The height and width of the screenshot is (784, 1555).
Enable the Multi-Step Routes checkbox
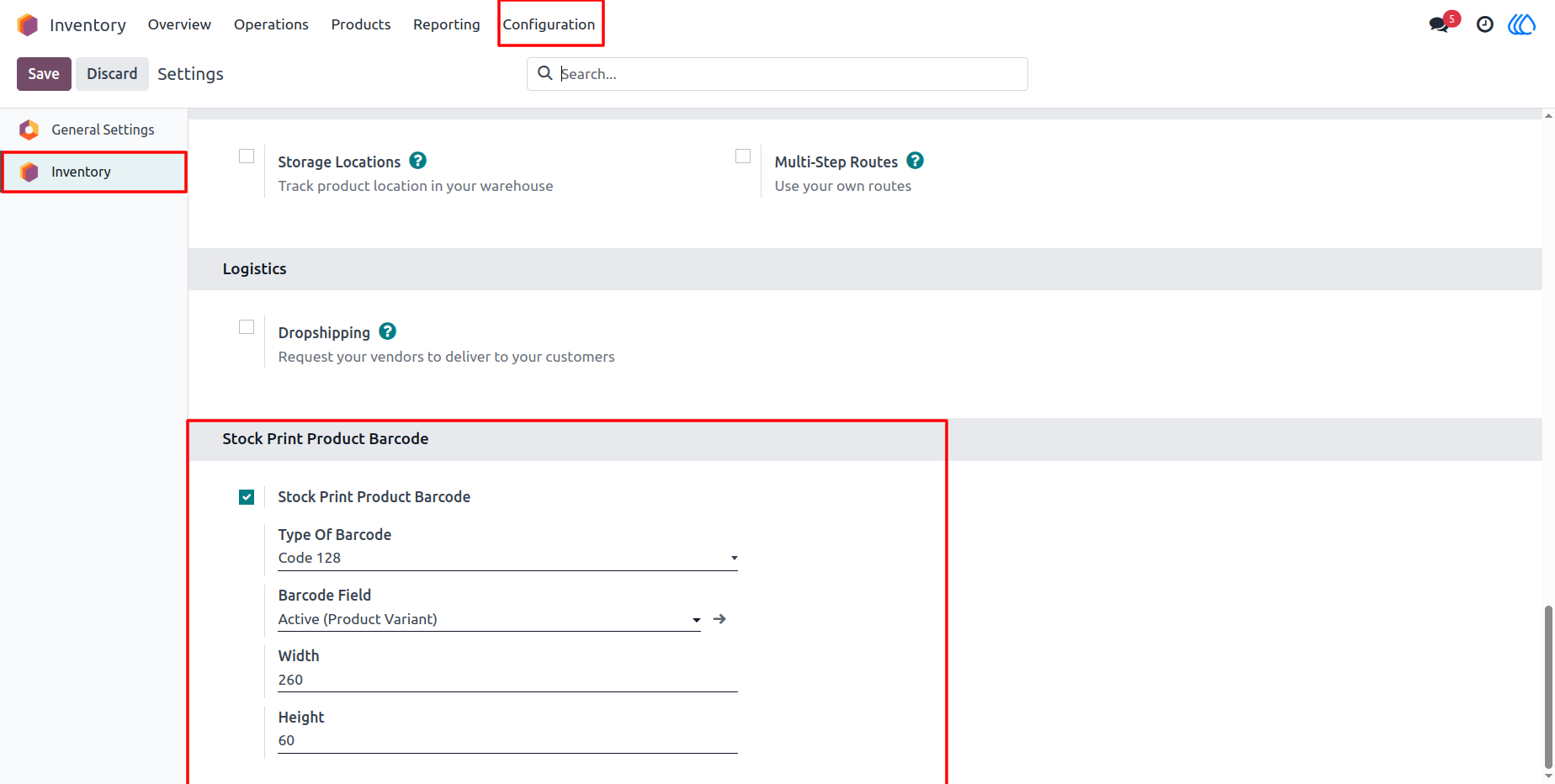tap(743, 156)
